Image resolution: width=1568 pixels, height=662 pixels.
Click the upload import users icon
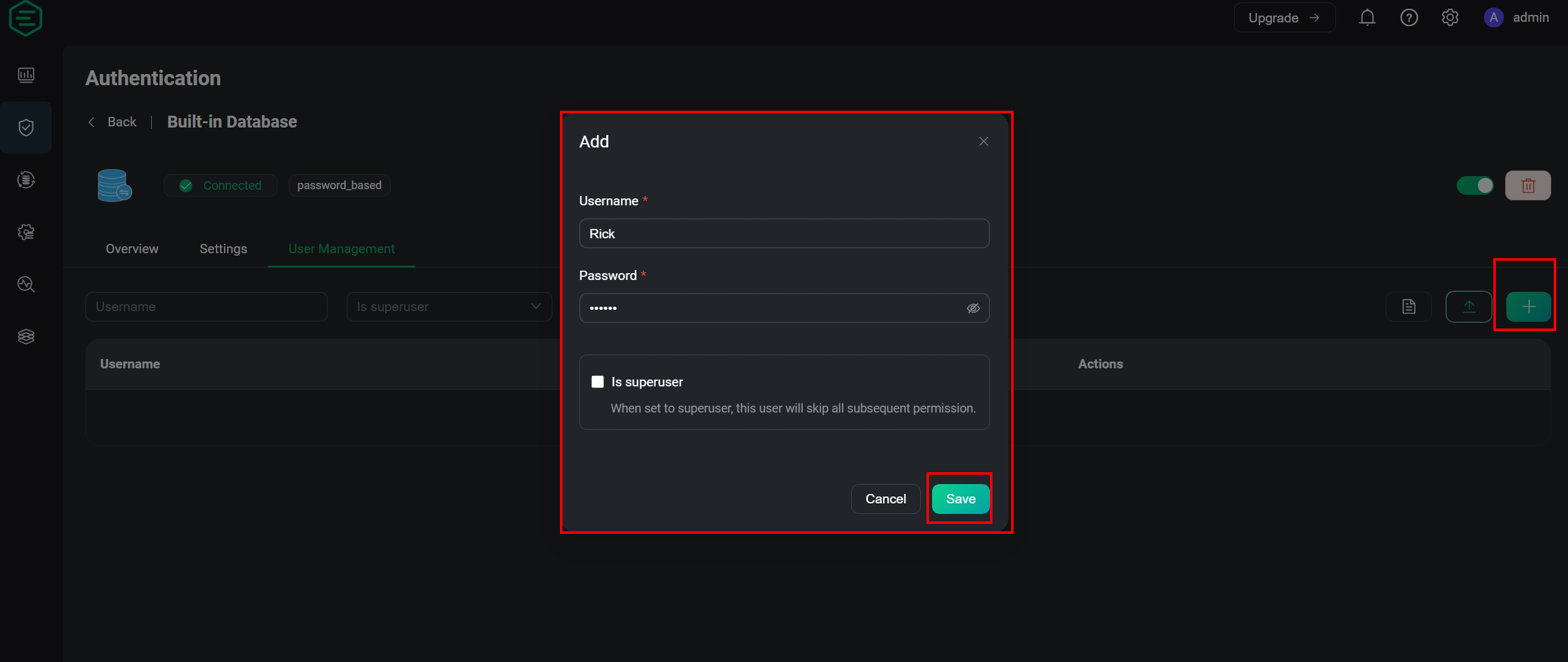coord(1468,307)
